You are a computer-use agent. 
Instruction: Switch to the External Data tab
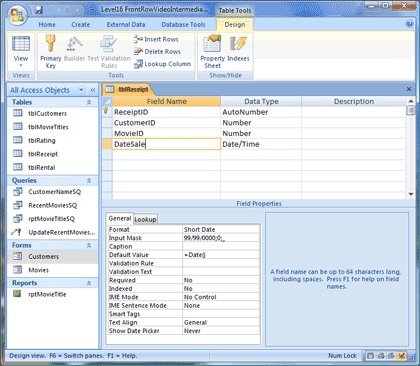[x=126, y=25]
